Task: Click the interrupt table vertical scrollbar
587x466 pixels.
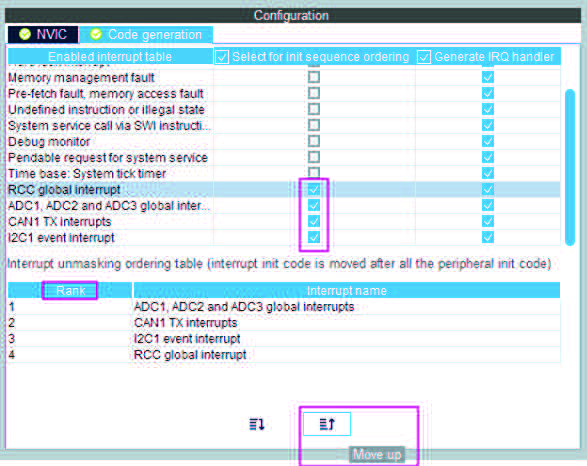Action: [x=570, y=167]
